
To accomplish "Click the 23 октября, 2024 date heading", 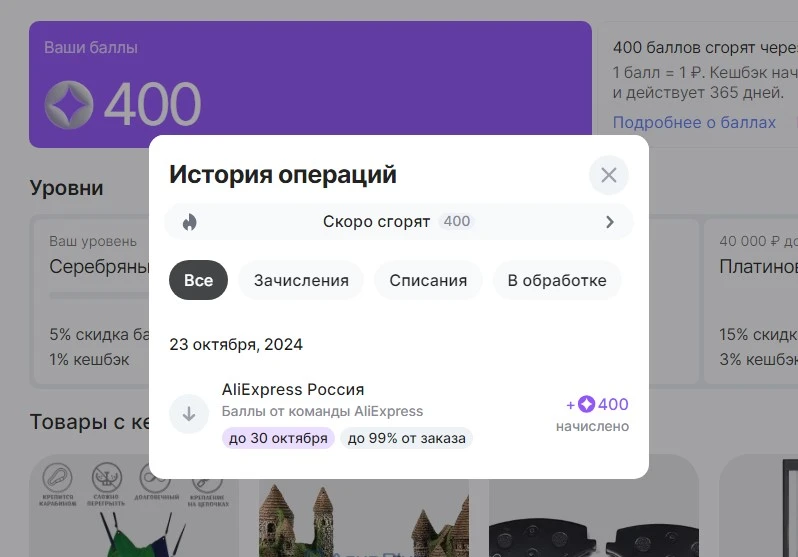I will [x=236, y=345].
